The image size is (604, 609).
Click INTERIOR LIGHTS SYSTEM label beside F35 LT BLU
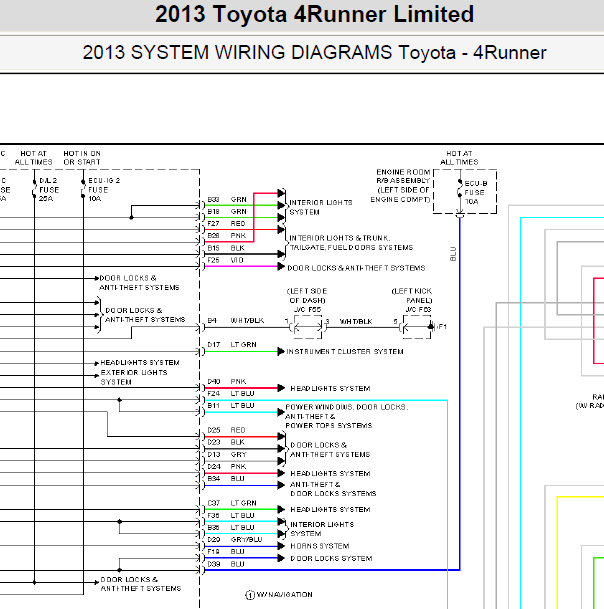[x=322, y=529]
